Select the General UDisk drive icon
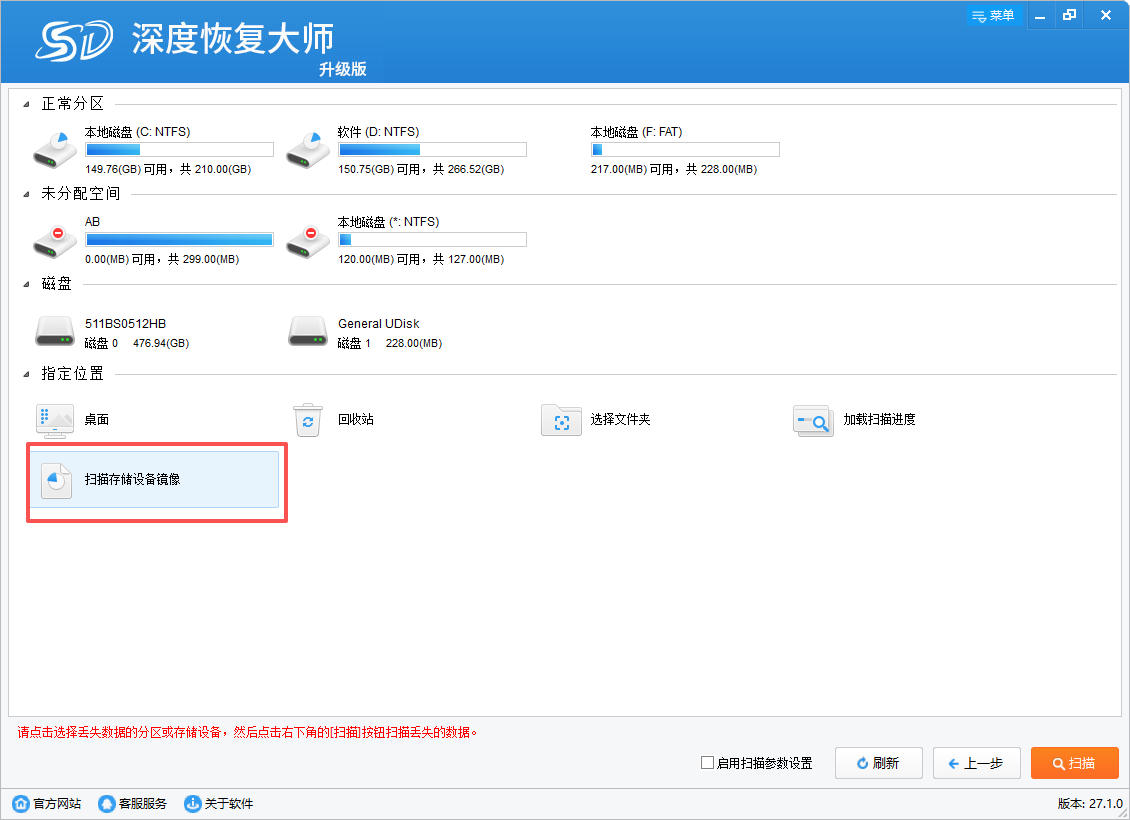The image size is (1130, 820). tap(308, 331)
